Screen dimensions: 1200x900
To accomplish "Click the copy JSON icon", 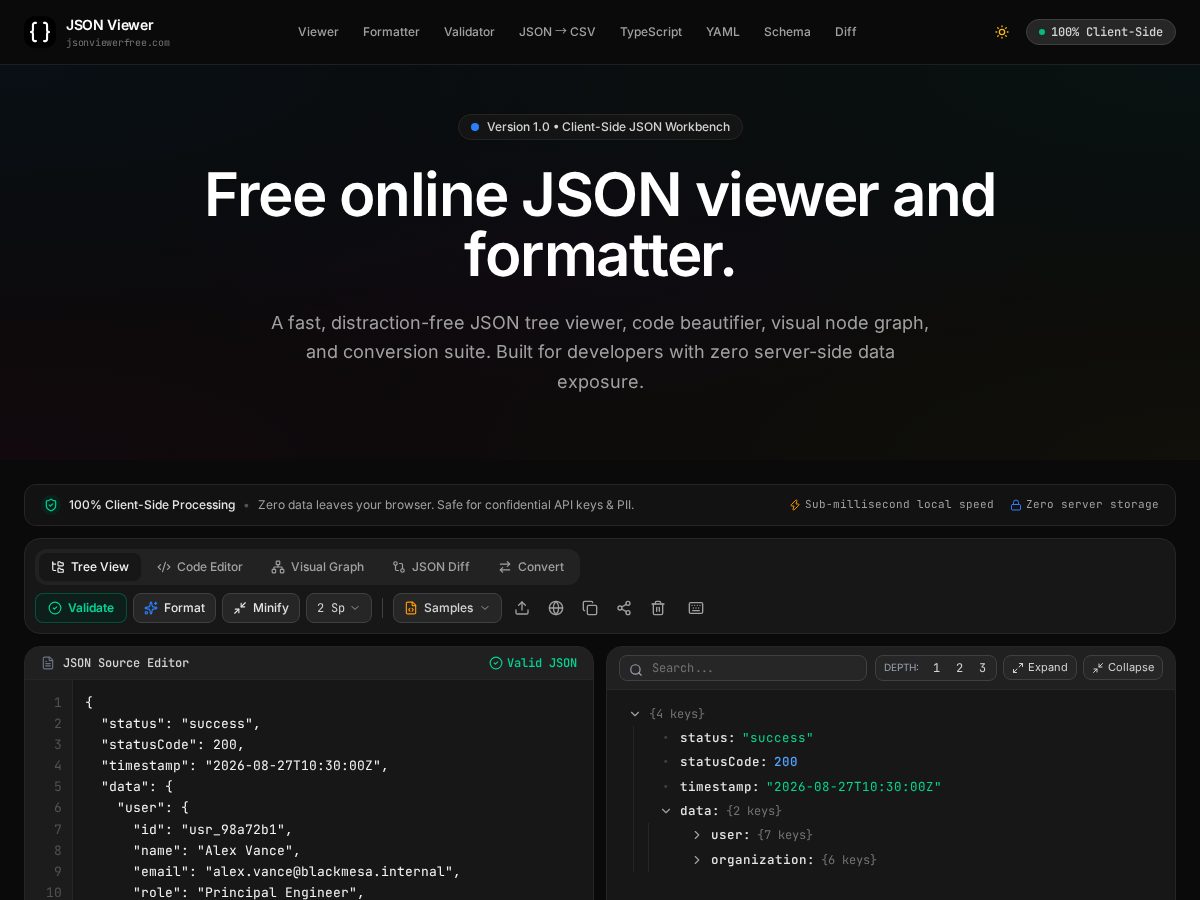I will click(590, 608).
